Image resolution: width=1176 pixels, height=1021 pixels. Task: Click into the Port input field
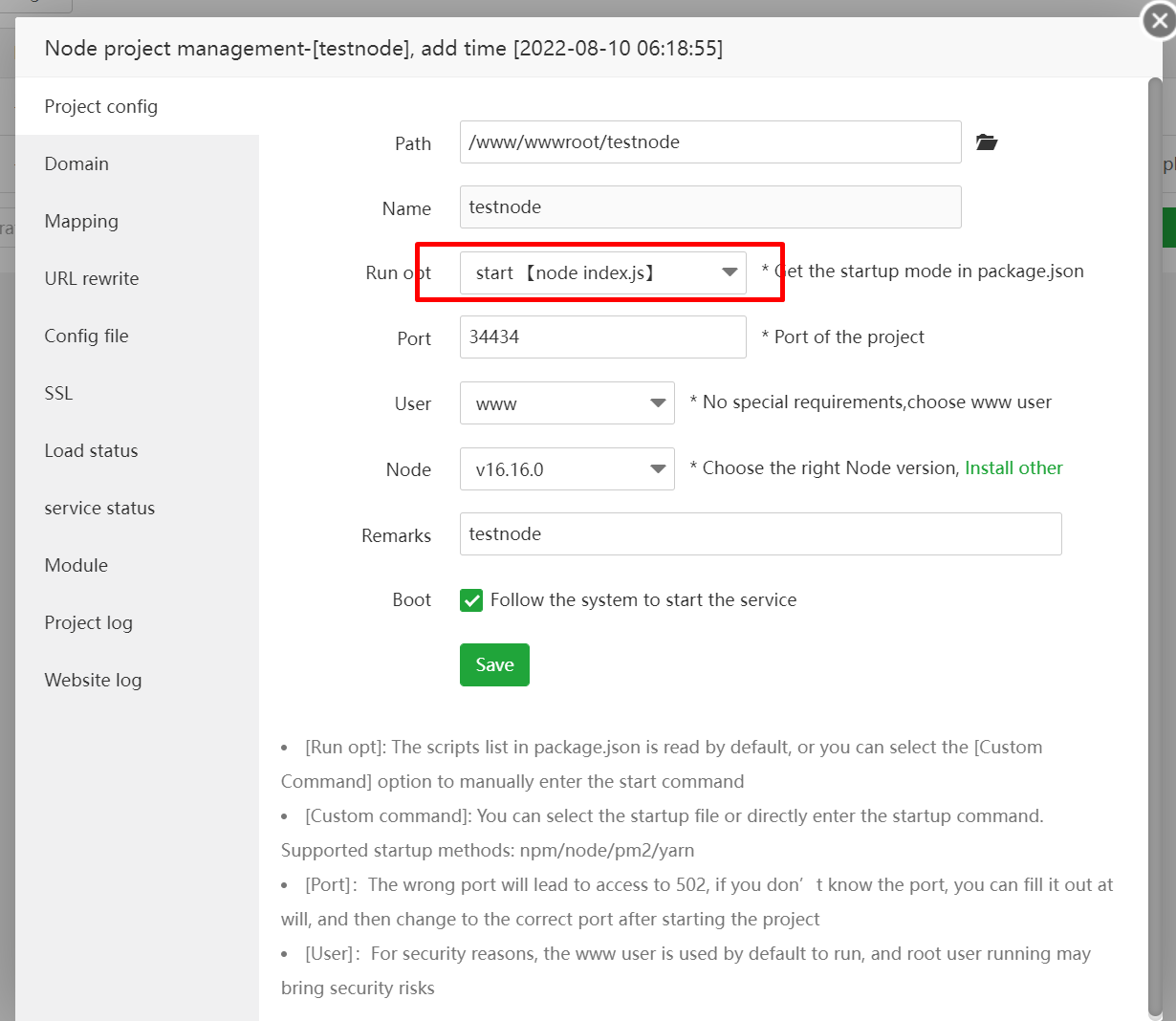click(602, 337)
